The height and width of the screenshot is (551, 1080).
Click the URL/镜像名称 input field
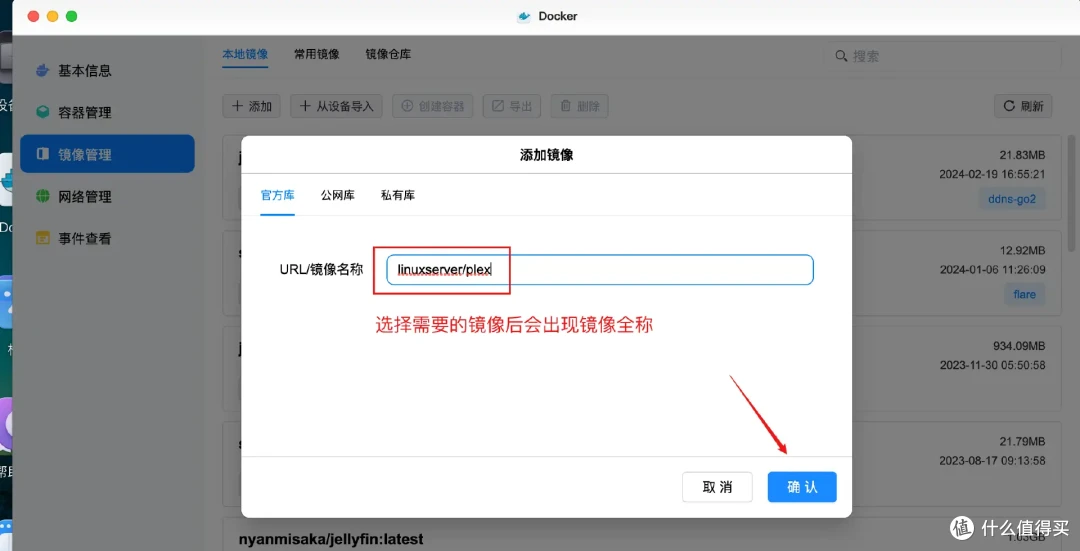pyautogui.click(x=600, y=269)
